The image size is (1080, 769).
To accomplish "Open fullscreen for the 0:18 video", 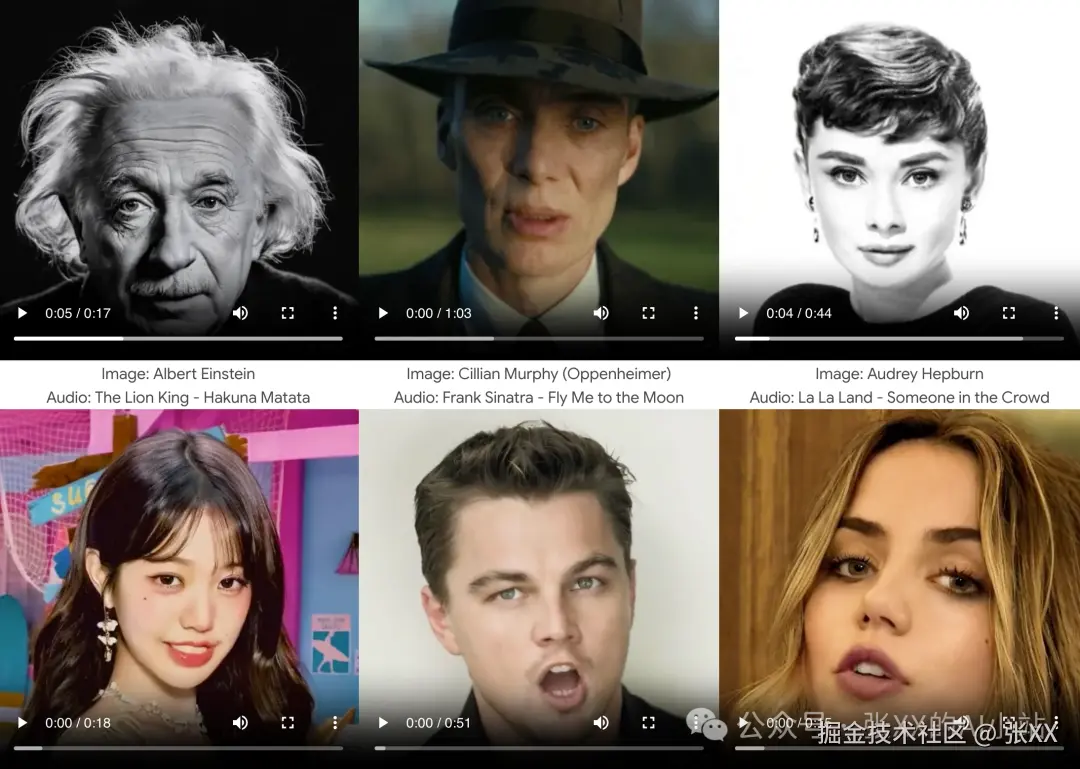I will point(288,722).
